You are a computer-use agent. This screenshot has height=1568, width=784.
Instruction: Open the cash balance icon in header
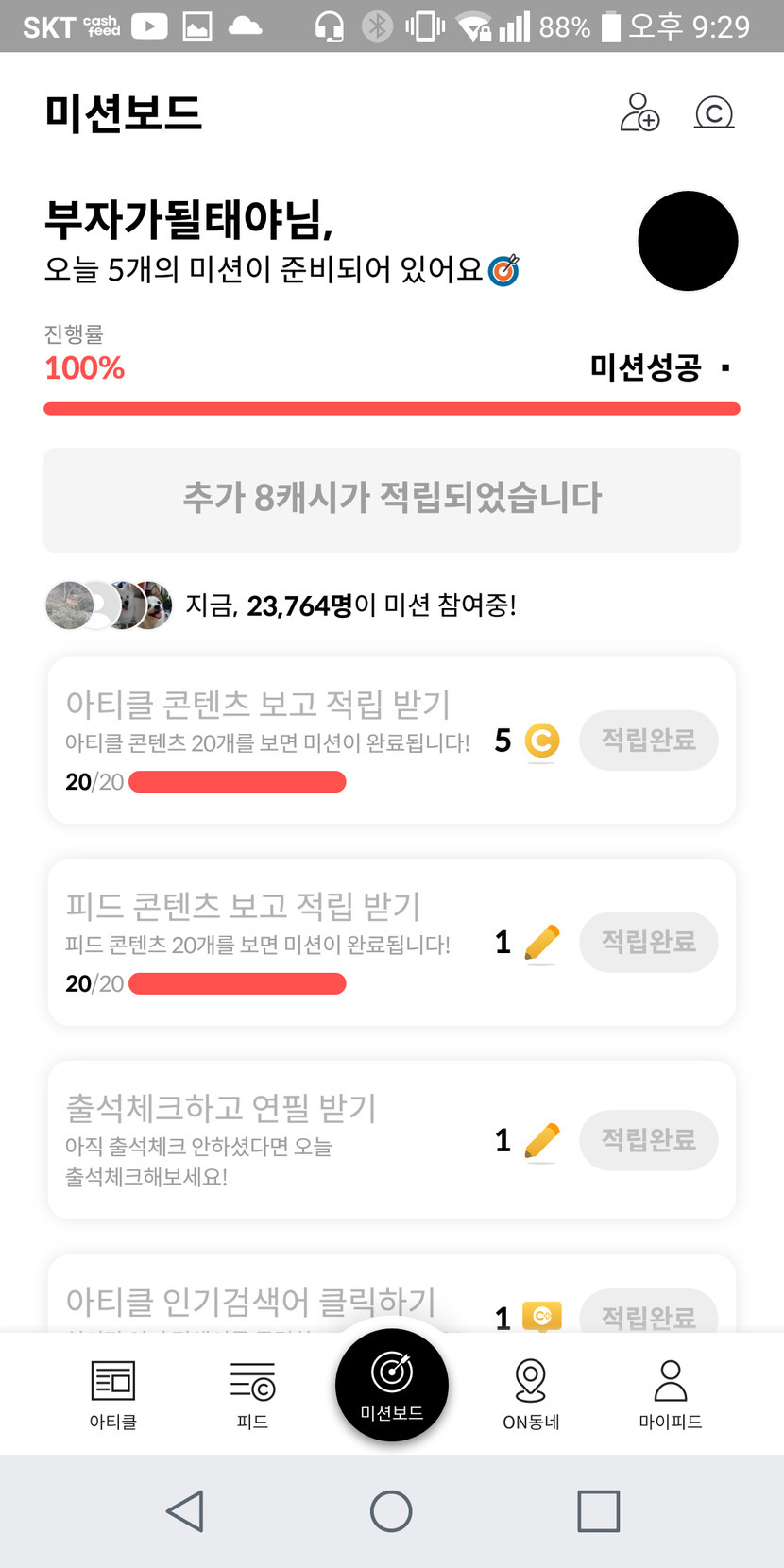point(714,112)
